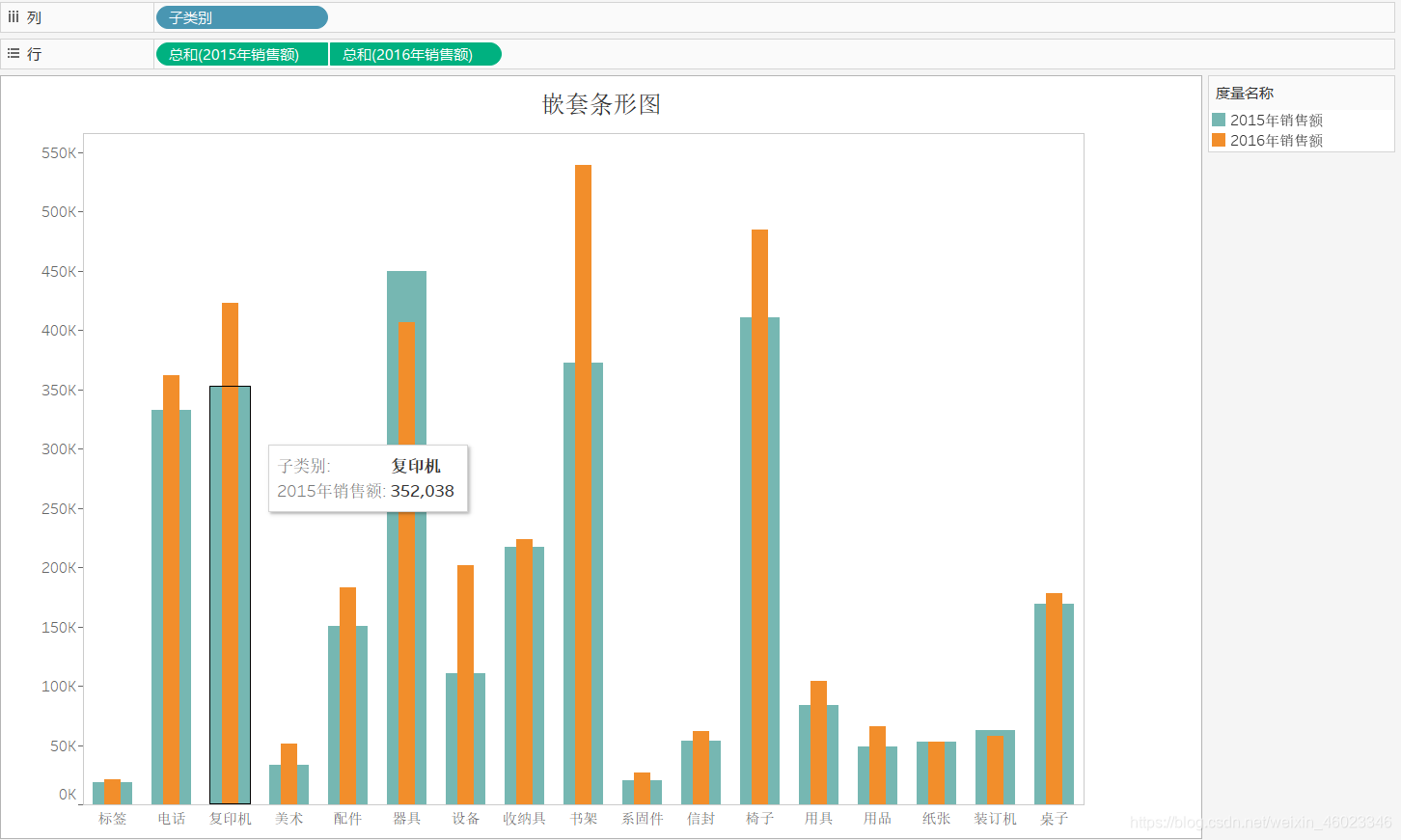
Task: Click the 550K y-axis tick label
Action: (x=59, y=153)
